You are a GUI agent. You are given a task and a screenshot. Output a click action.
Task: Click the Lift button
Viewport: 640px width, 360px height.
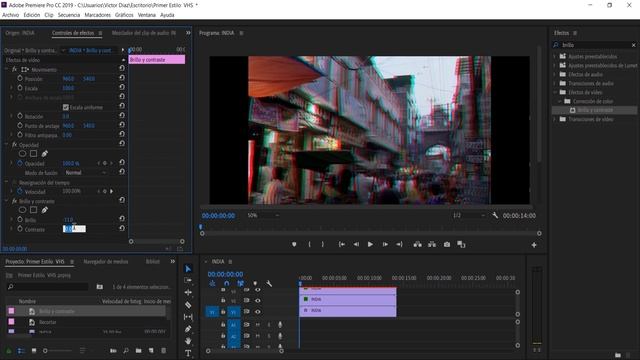click(x=418, y=244)
